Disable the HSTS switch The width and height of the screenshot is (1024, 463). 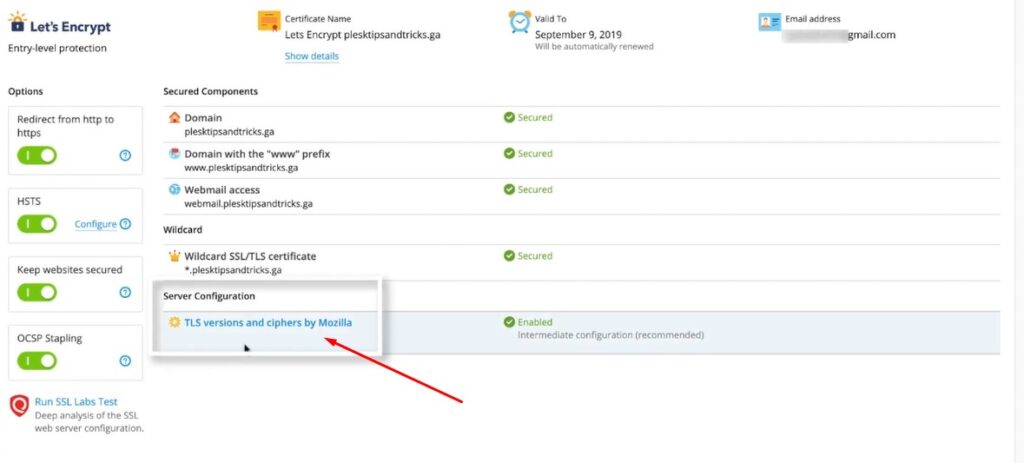[x=37, y=224]
